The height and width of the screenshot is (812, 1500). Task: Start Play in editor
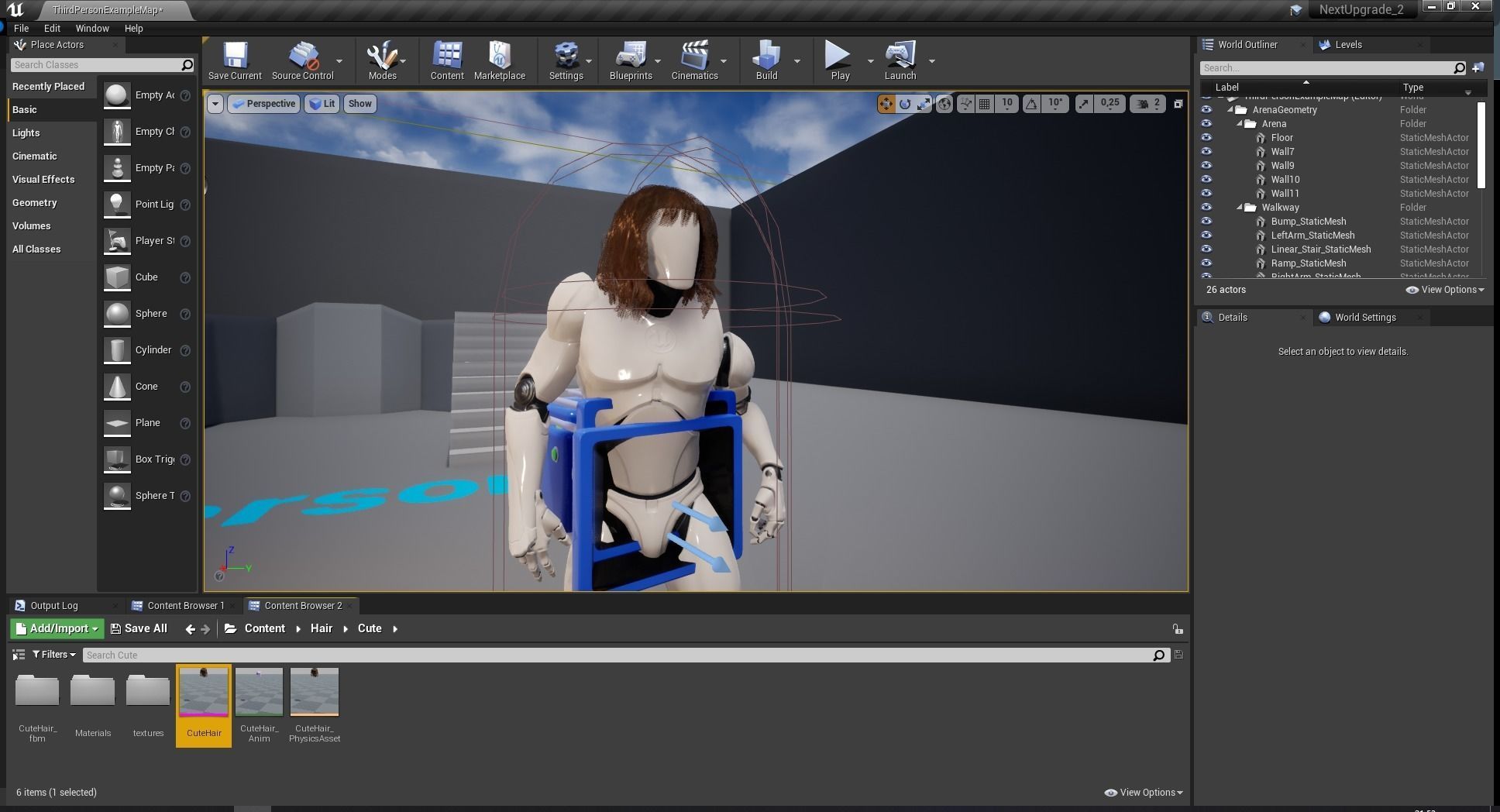click(837, 56)
